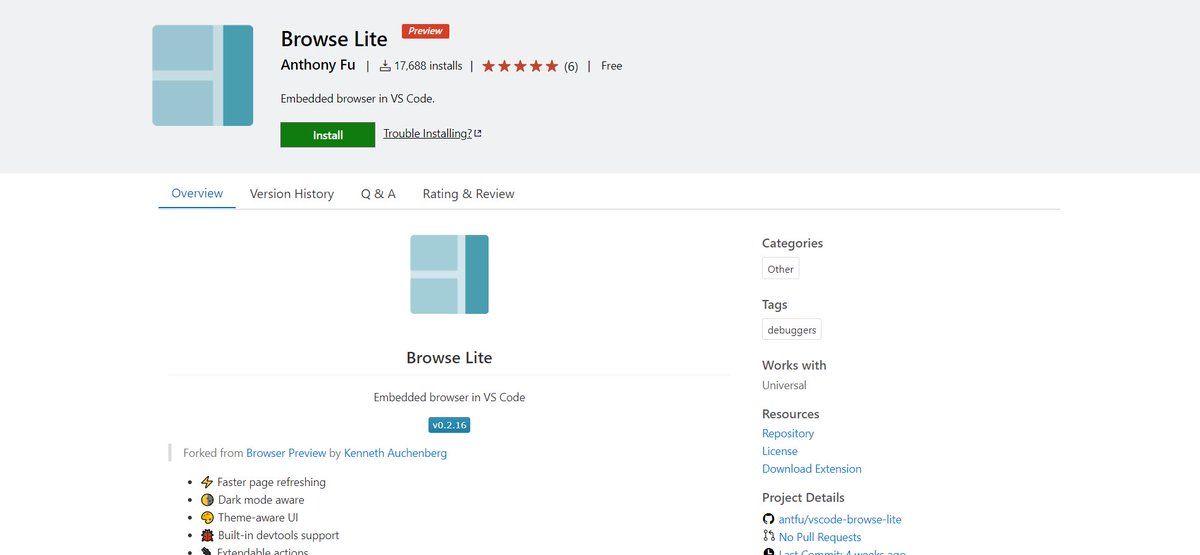The height and width of the screenshot is (555, 1200).
Task: Click the Categories heading
Action: [792, 243]
